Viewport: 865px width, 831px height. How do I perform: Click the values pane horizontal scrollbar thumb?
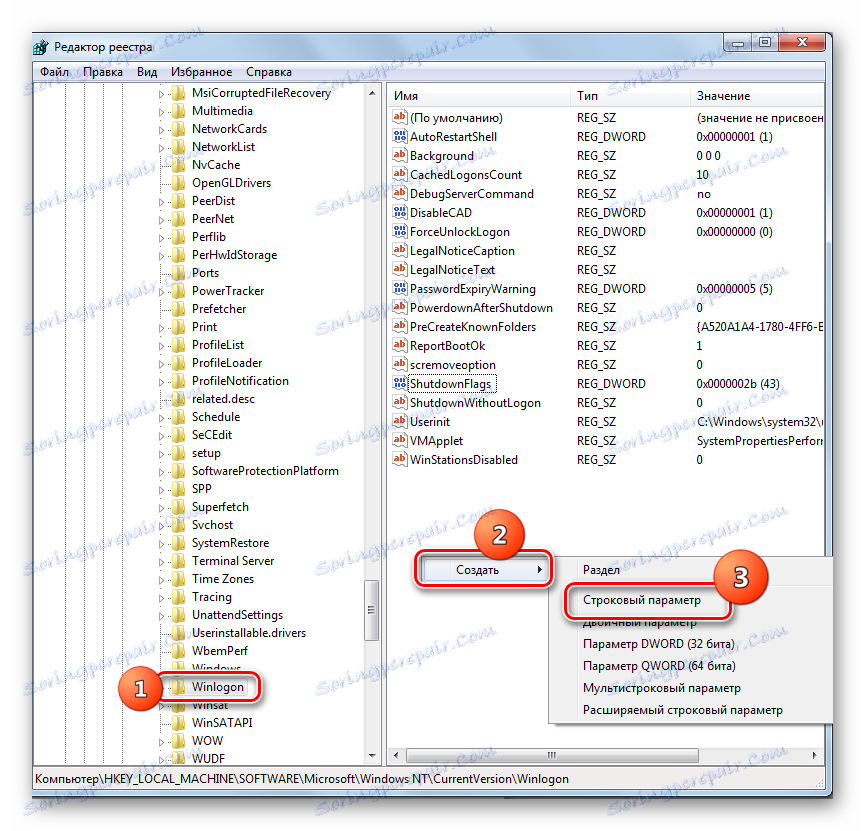pyautogui.click(x=552, y=755)
